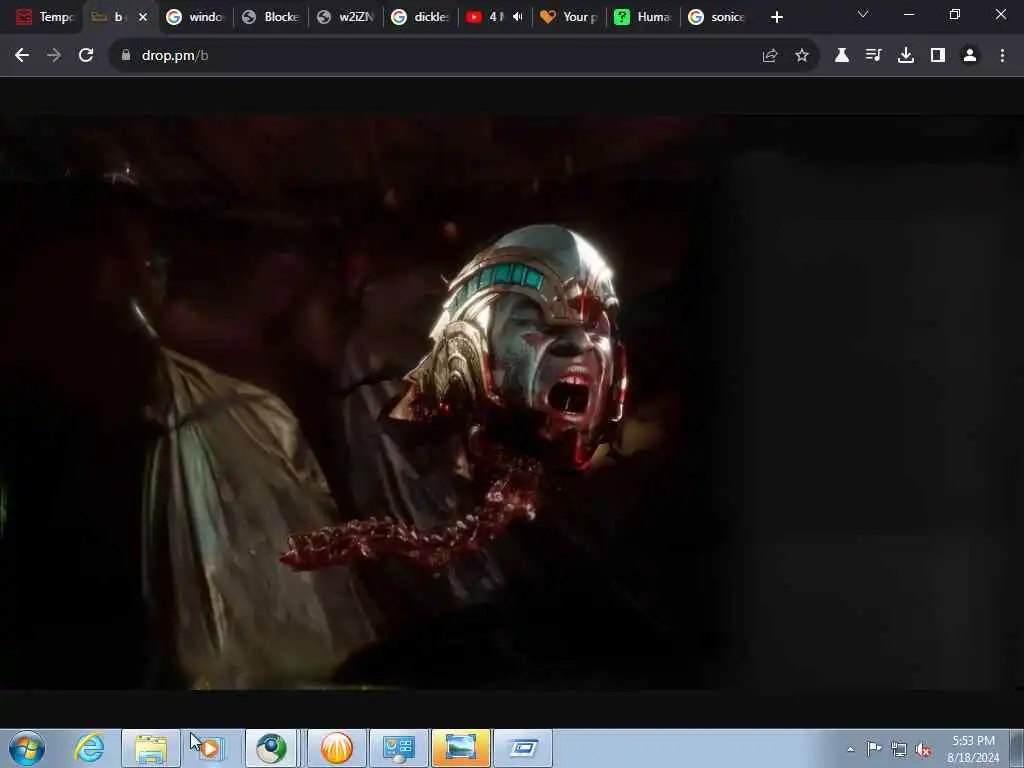Go back to the previous page
Screen dimensions: 1024x768
pos(22,56)
